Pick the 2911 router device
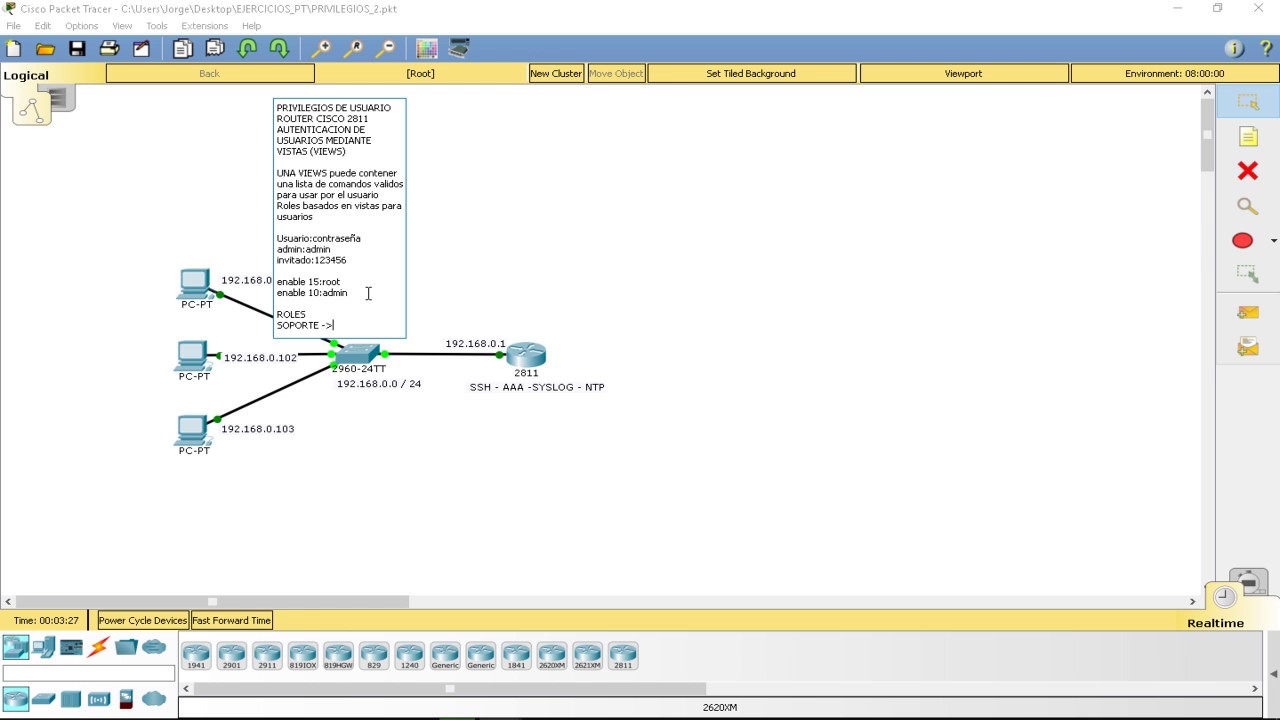 pyautogui.click(x=267, y=656)
